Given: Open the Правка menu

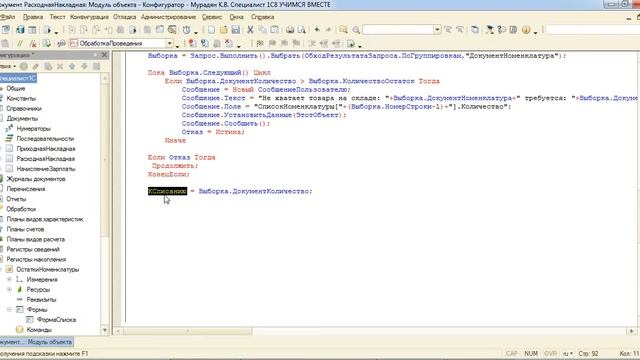Looking at the screenshot, I should click(33, 17).
